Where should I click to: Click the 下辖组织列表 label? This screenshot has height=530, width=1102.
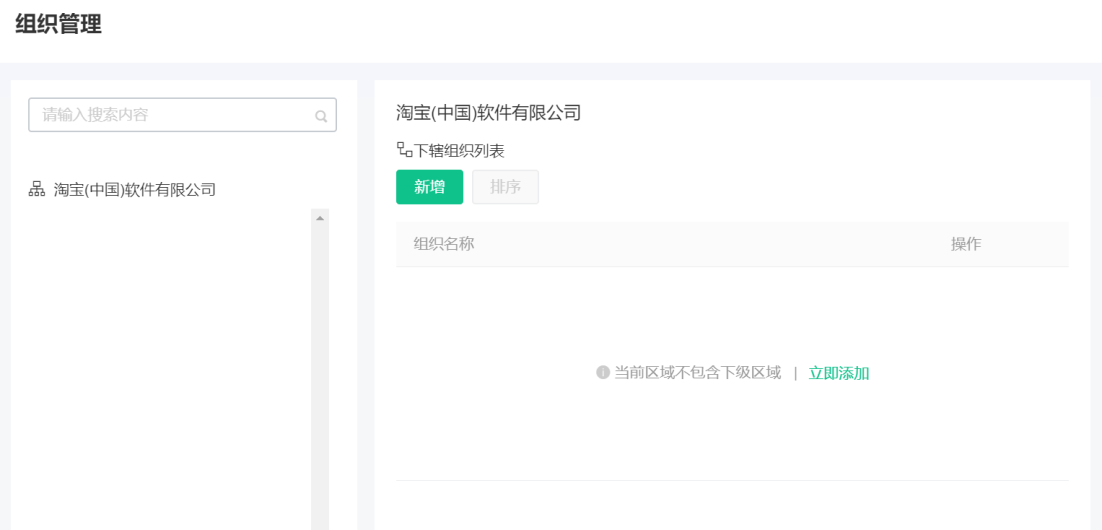click(x=458, y=150)
